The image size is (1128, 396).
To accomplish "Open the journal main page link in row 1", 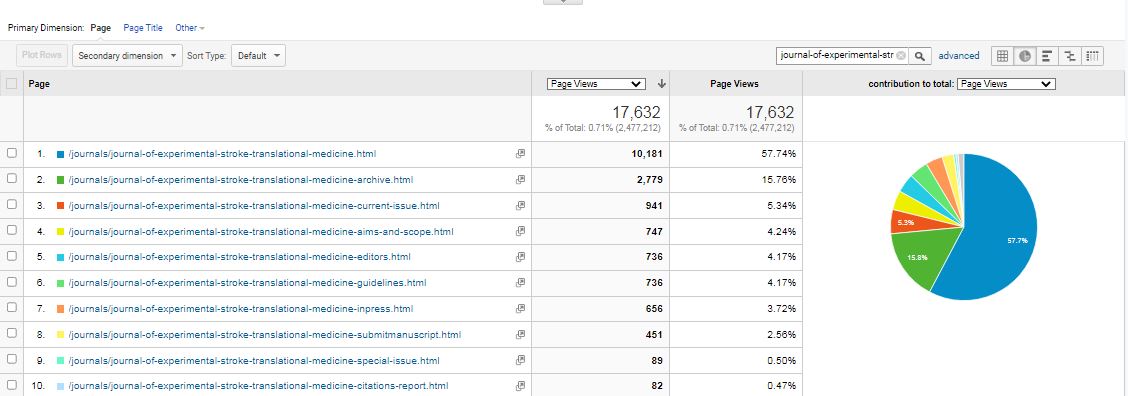I will pyautogui.click(x=222, y=153).
